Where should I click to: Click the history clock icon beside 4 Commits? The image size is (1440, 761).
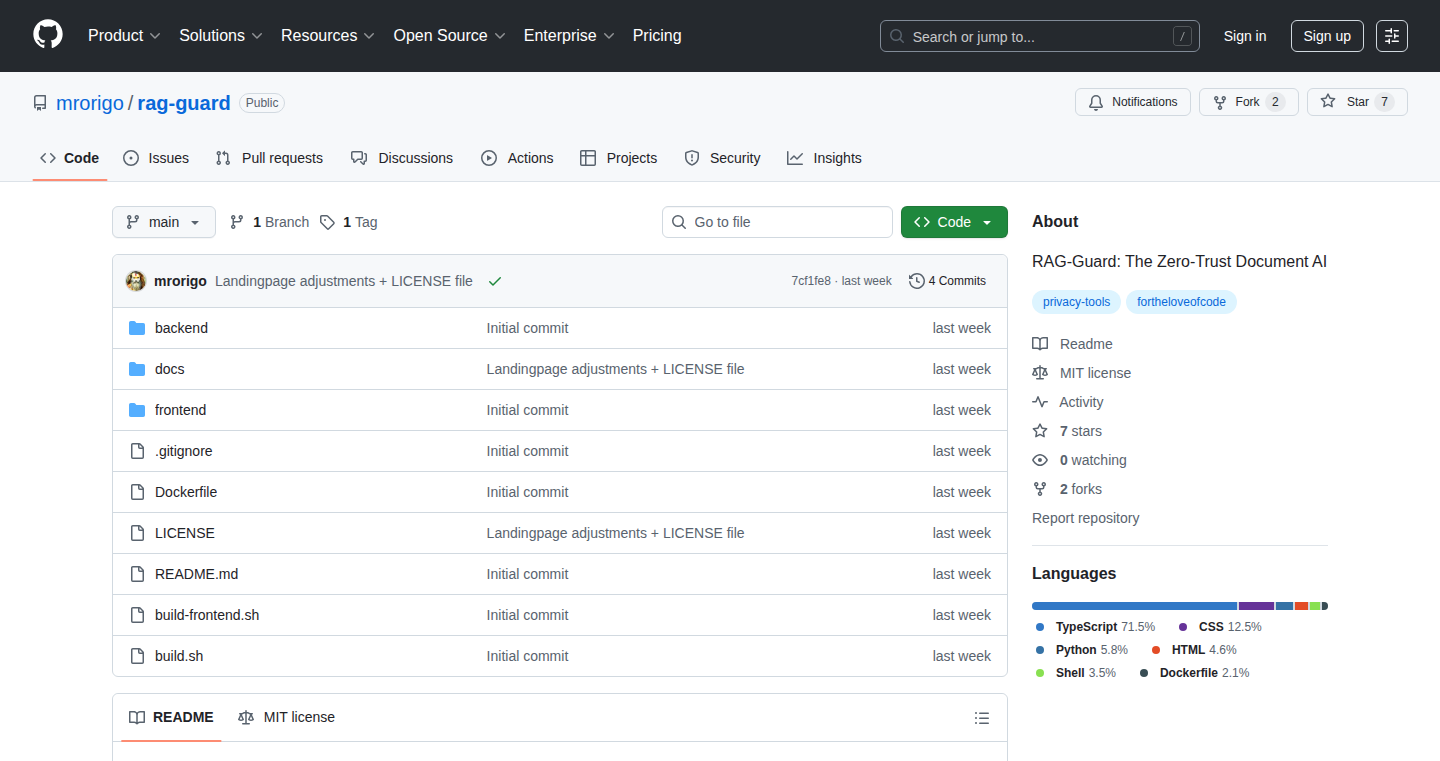(916, 281)
